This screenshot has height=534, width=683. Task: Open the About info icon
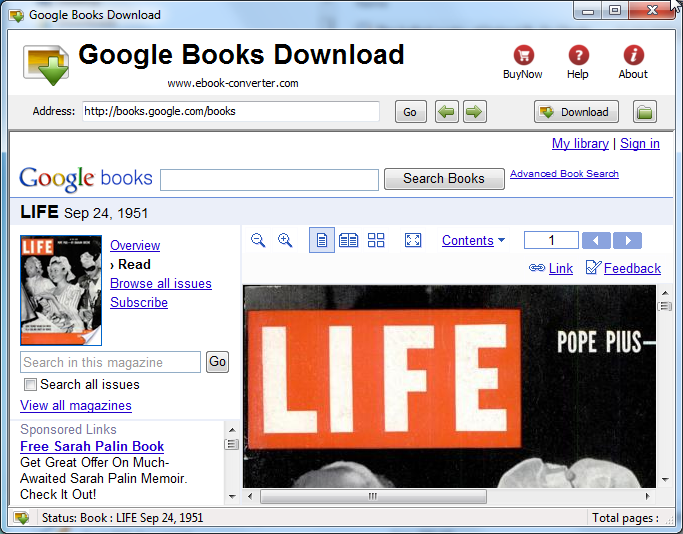coord(633,55)
